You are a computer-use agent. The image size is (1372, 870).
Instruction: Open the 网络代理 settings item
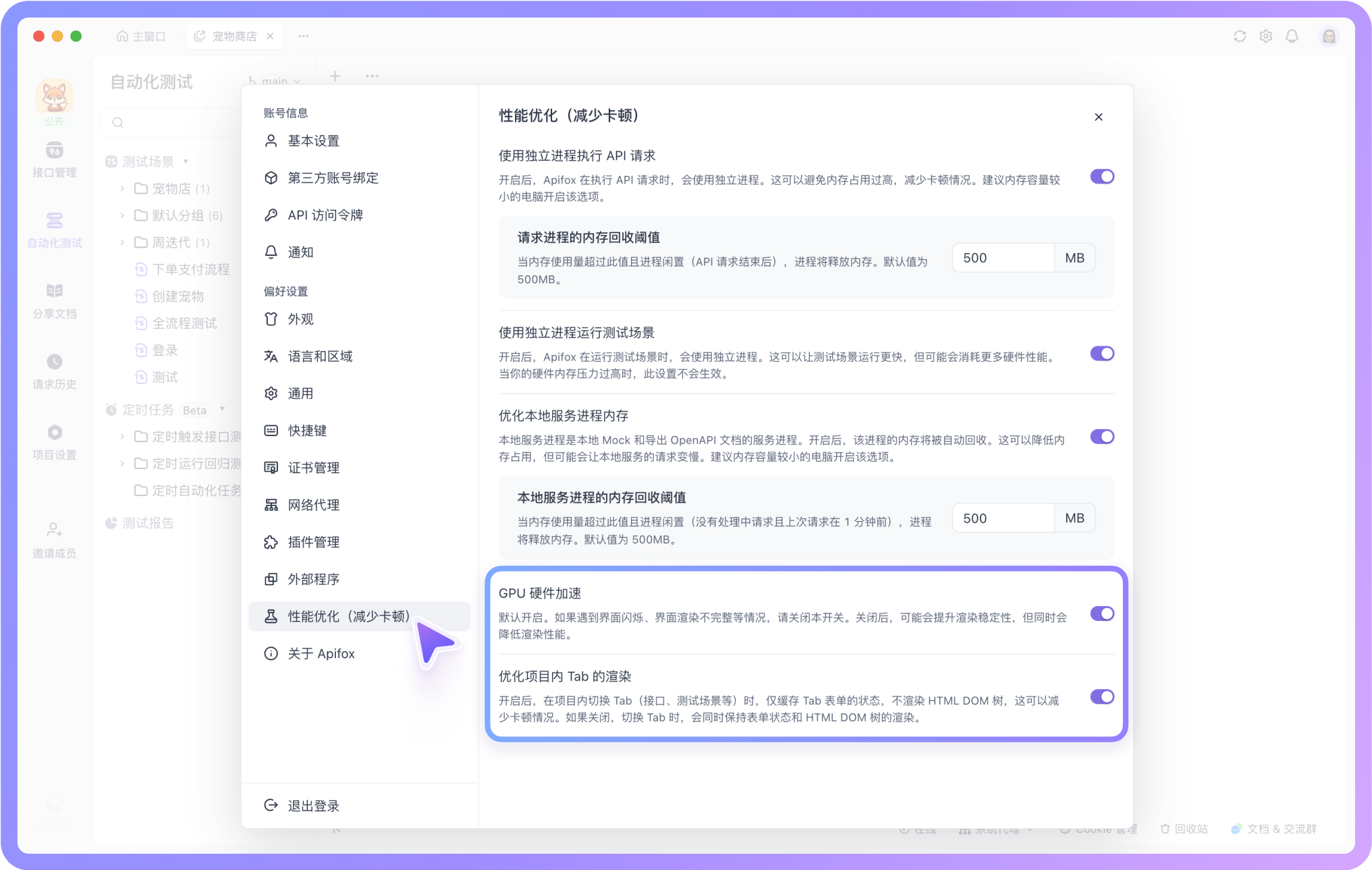click(312, 504)
